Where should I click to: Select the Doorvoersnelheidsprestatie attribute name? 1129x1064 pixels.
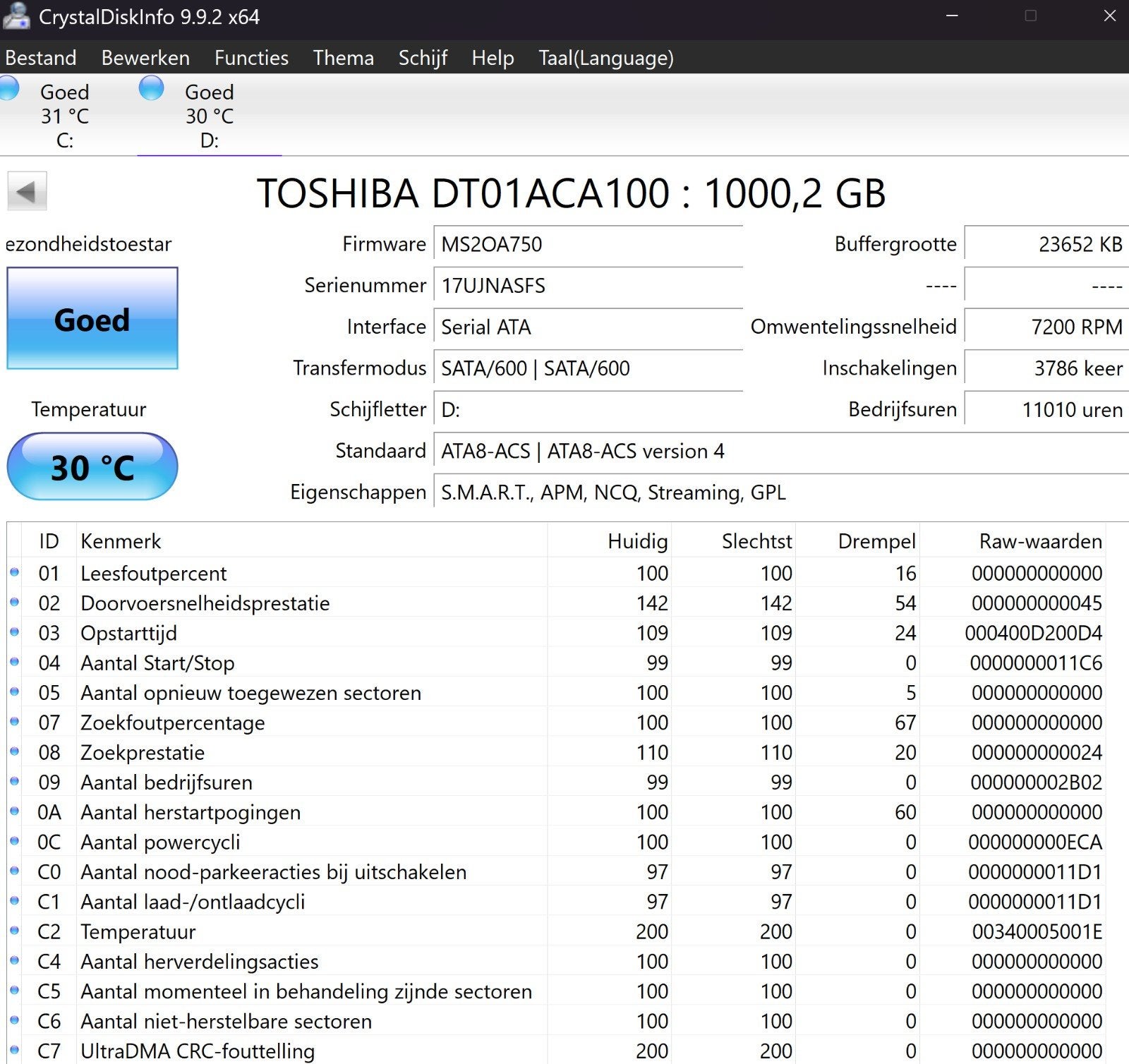(x=205, y=603)
